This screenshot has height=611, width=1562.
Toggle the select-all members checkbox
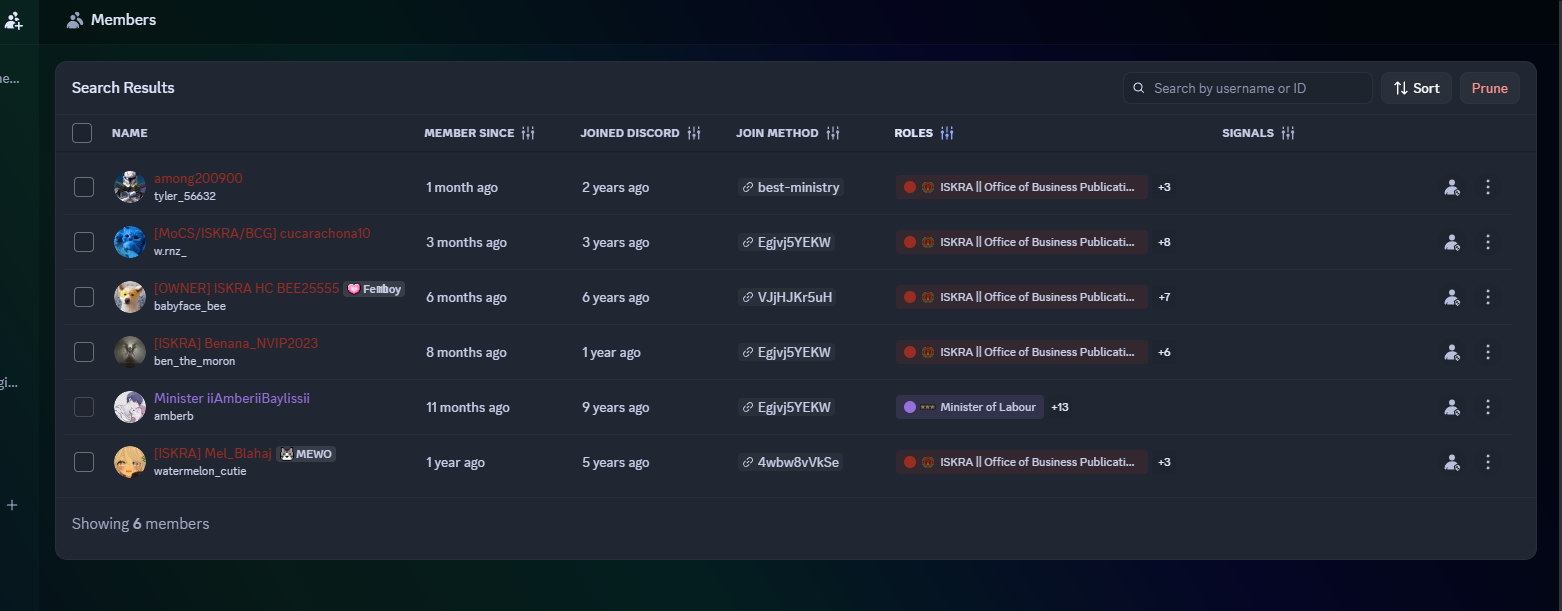click(x=82, y=133)
